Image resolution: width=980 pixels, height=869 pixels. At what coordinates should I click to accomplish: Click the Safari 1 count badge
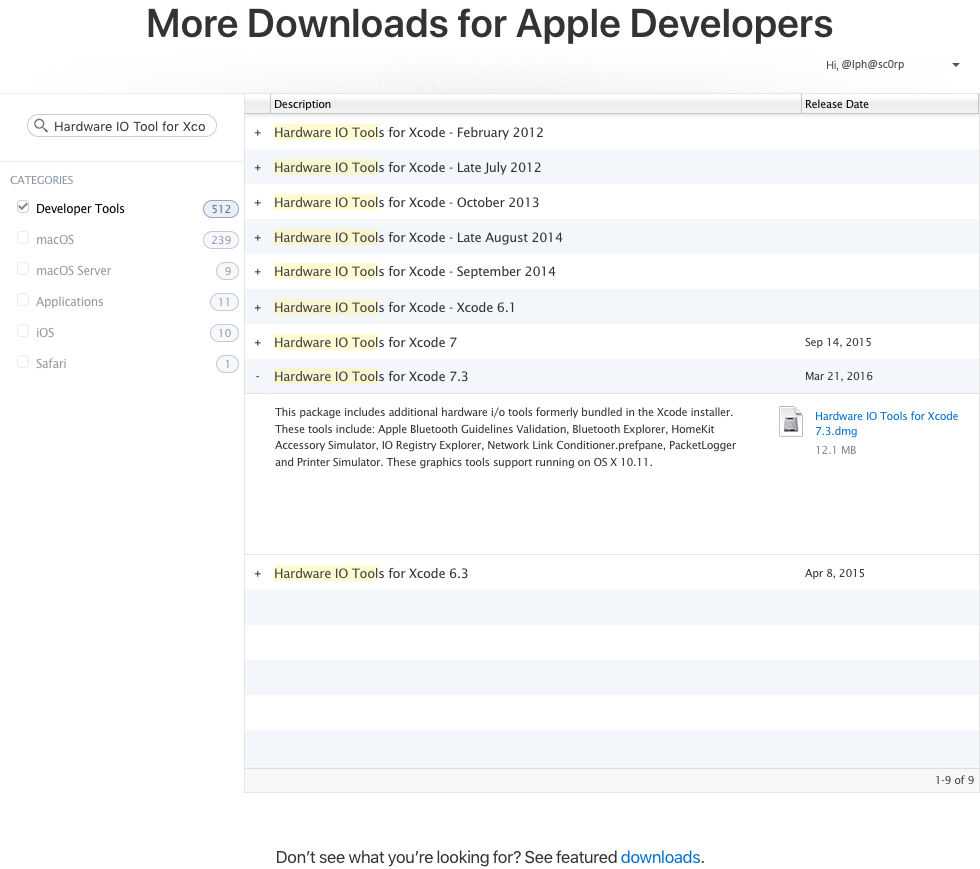pos(228,364)
